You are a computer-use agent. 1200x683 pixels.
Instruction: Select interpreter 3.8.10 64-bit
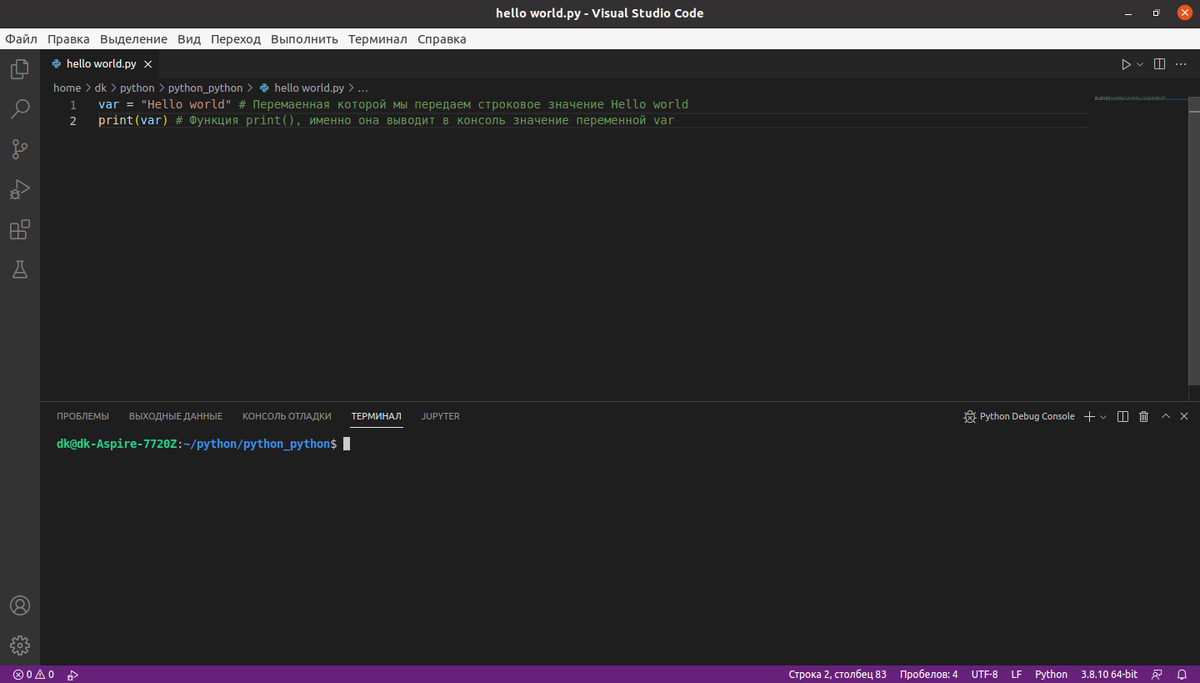pyautogui.click(x=1111, y=674)
